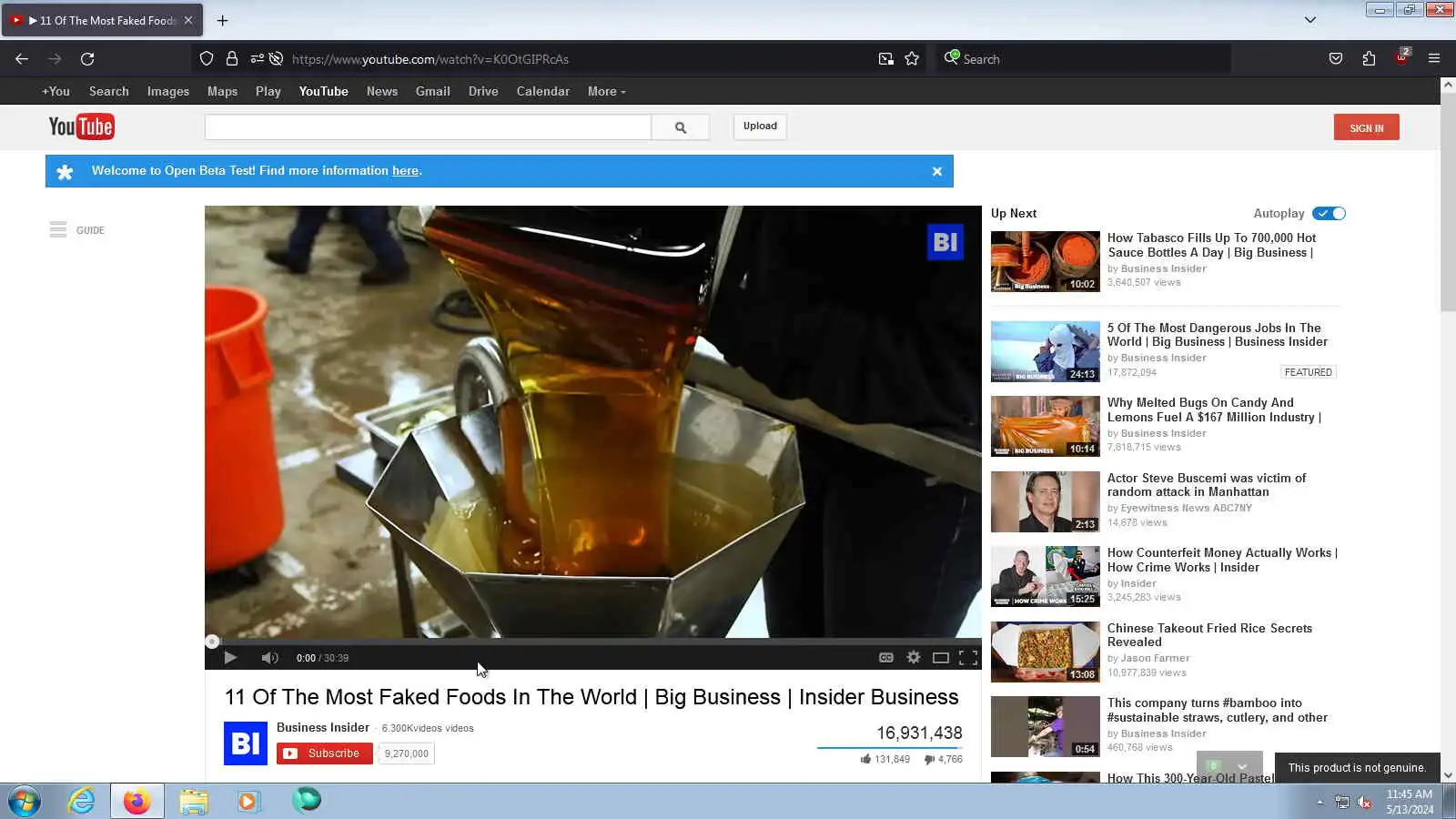Open the tracking protection shield icon
The height and width of the screenshot is (819, 1456).
click(207, 59)
